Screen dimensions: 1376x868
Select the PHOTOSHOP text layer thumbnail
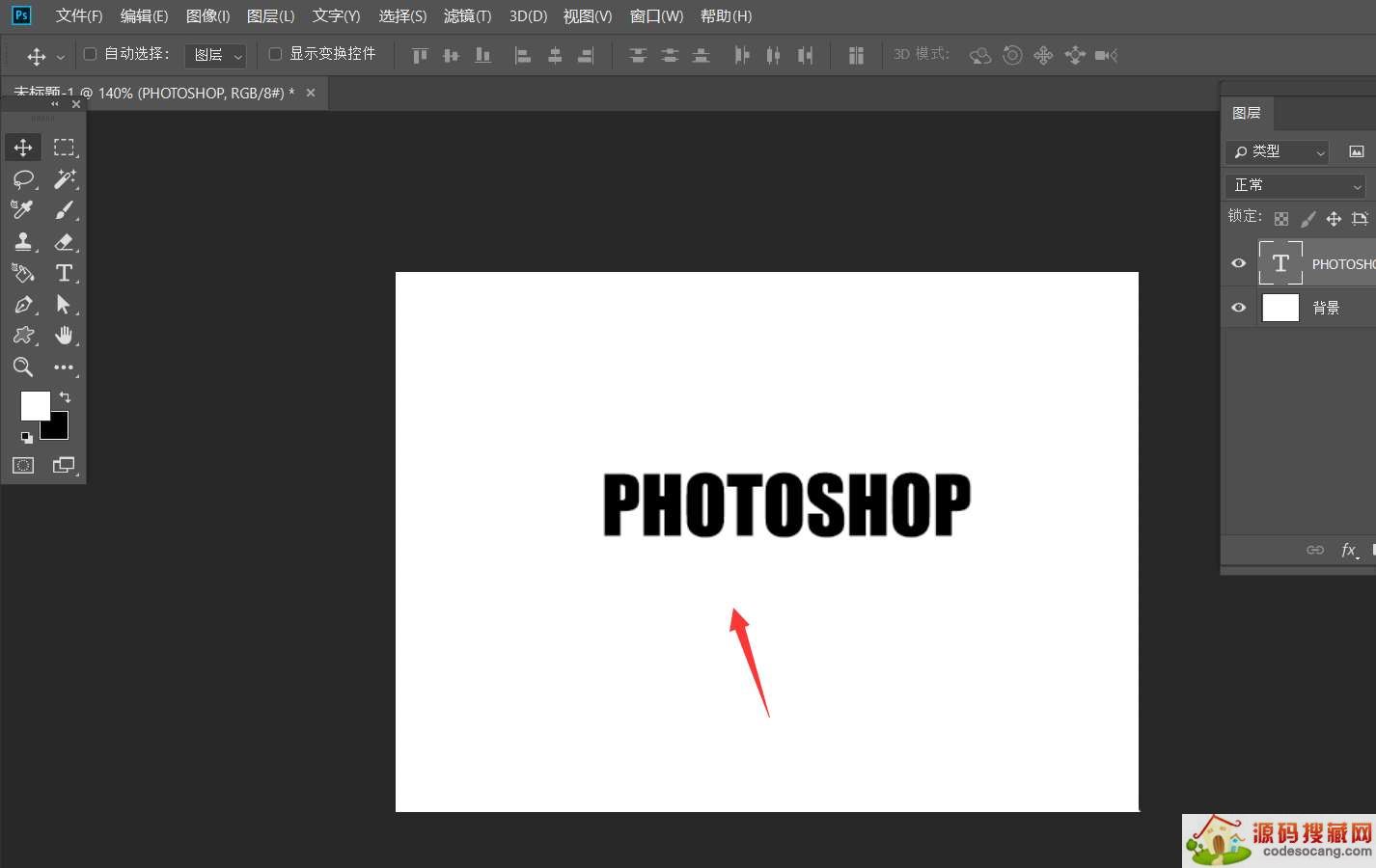[1280, 263]
